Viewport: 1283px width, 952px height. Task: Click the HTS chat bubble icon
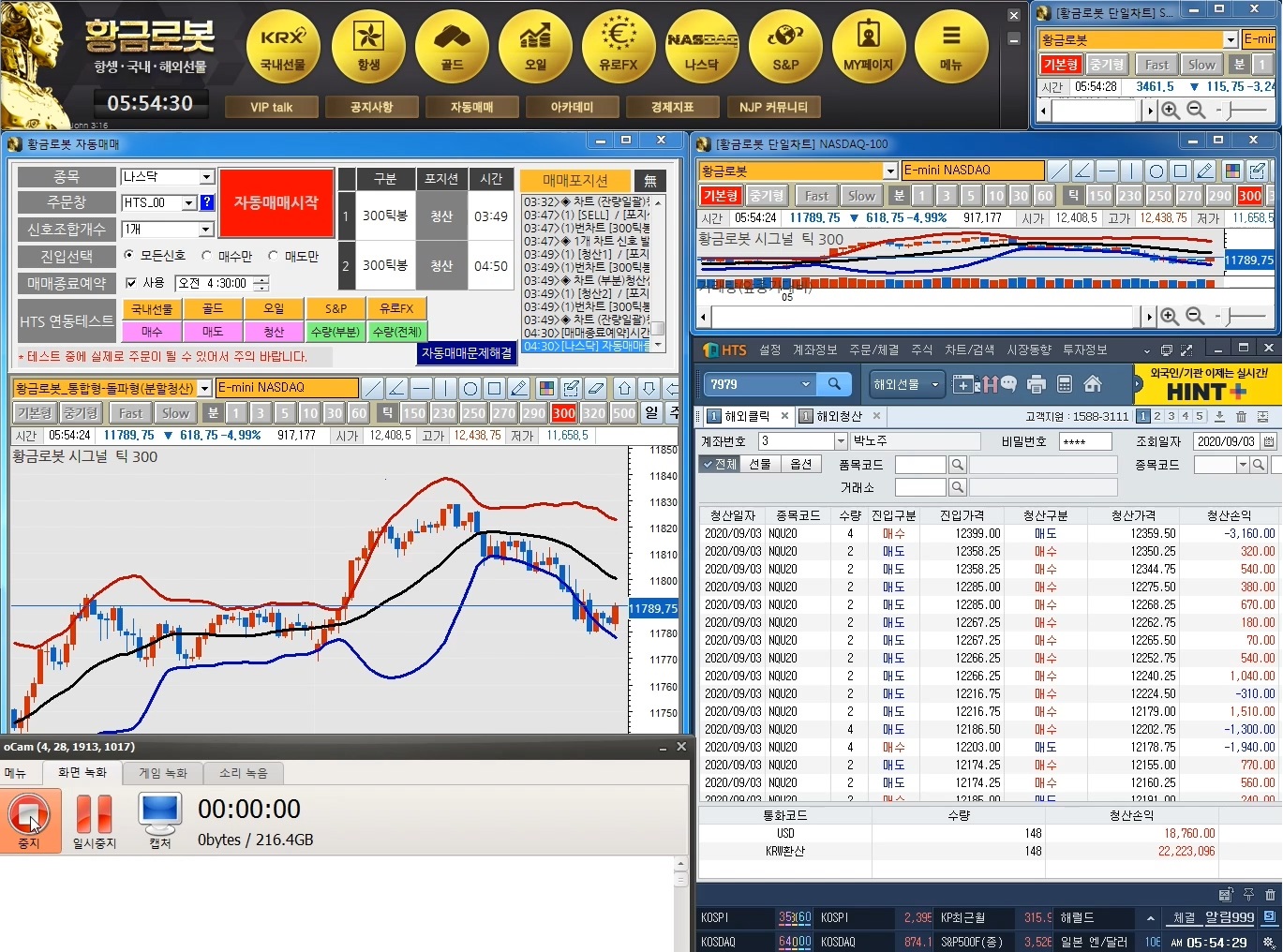click(x=1009, y=384)
